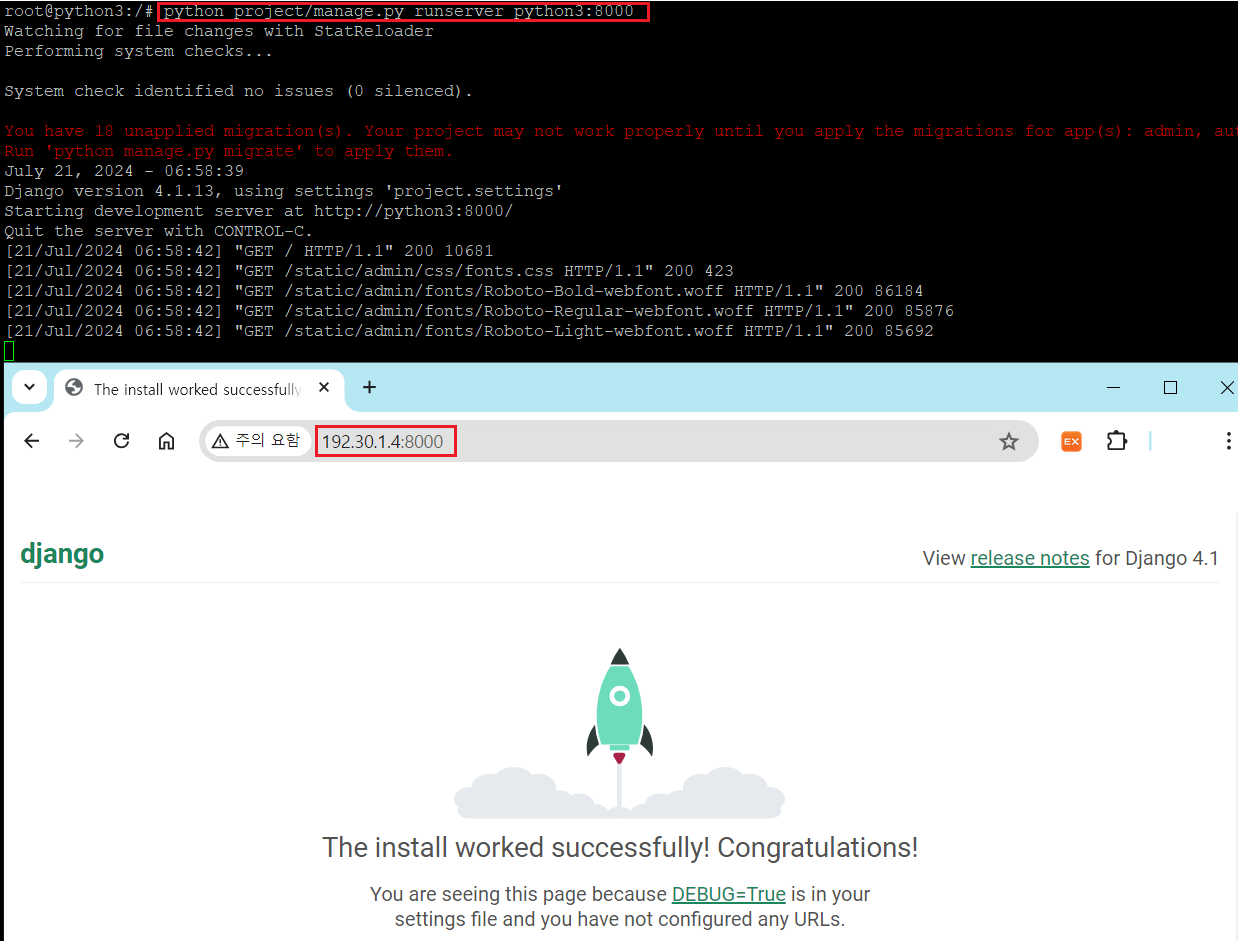Expand the tab search dropdown
Image resolution: width=1238 pixels, height=941 pixels.
click(29, 388)
